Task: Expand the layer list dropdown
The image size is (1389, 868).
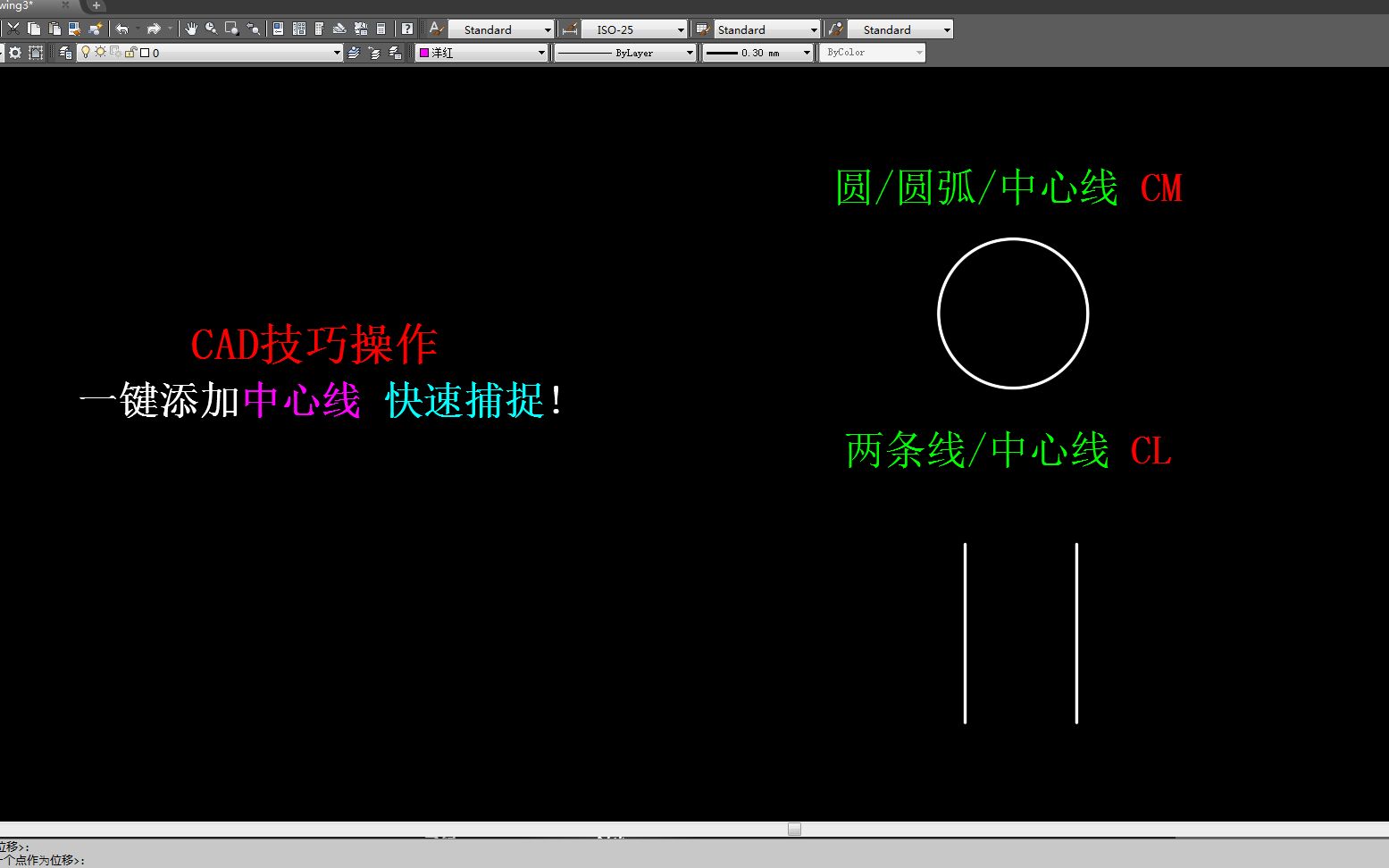Action: point(337,53)
